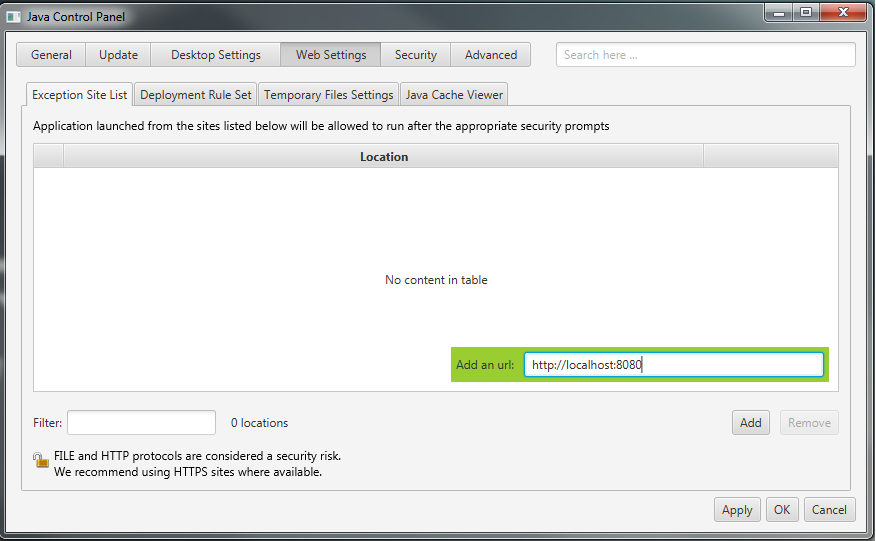Switch to the Deployment Rule Set subtab
Image resolution: width=876 pixels, height=541 pixels.
point(196,95)
